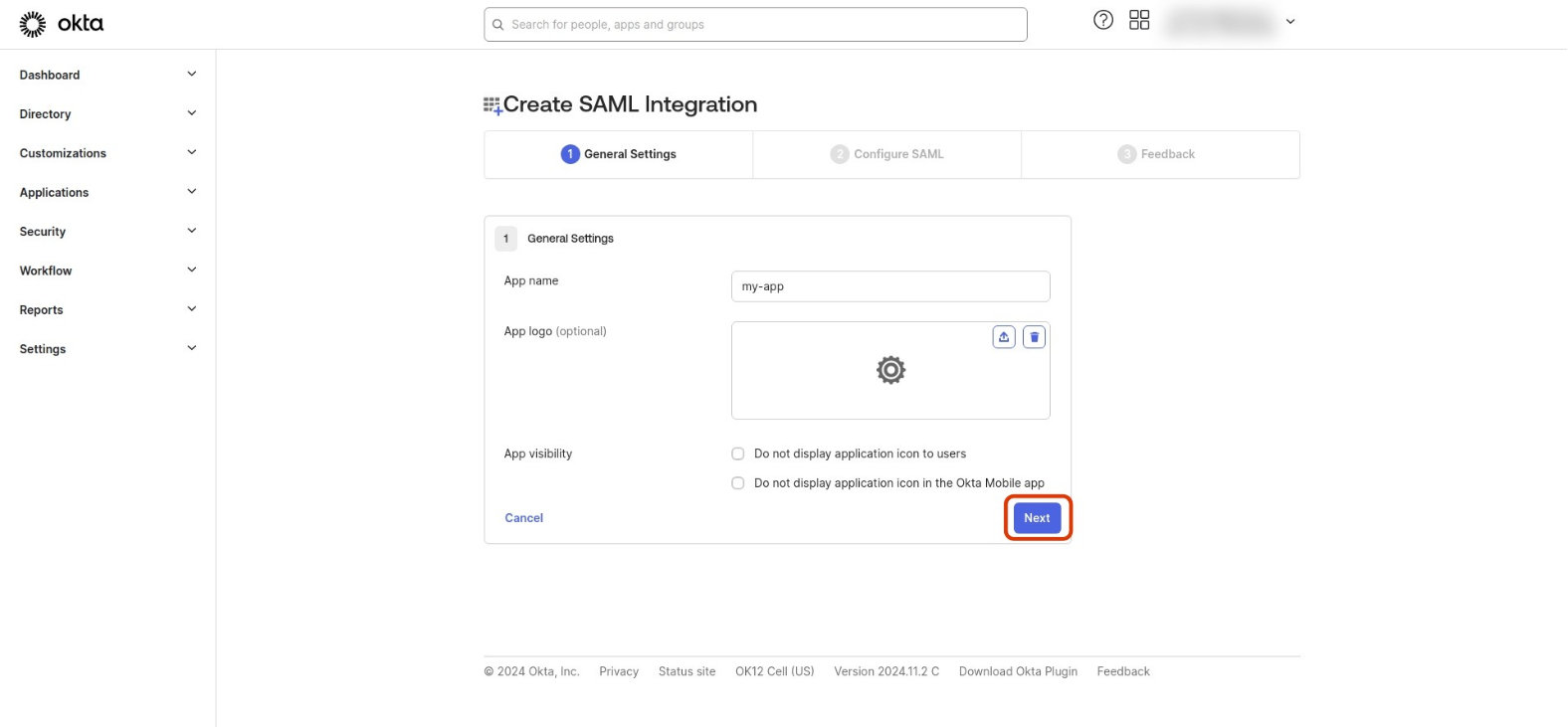Viewport: 1568px width, 727px height.
Task: Open the Privacy footer link
Action: click(x=619, y=671)
